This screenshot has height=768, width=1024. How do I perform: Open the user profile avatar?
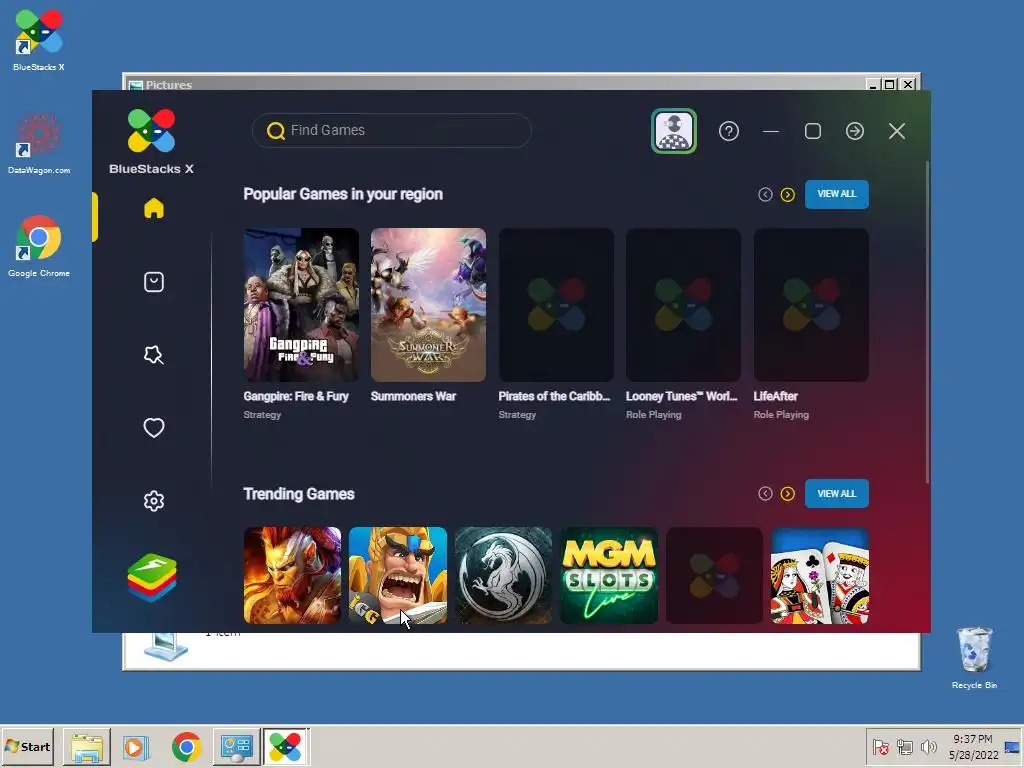click(673, 131)
